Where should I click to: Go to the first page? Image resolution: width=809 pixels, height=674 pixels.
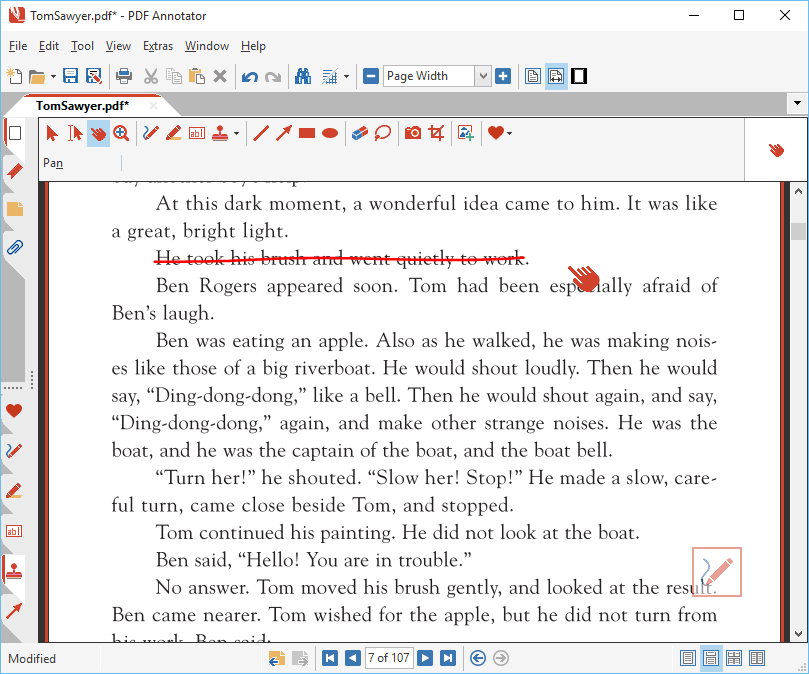pos(330,658)
